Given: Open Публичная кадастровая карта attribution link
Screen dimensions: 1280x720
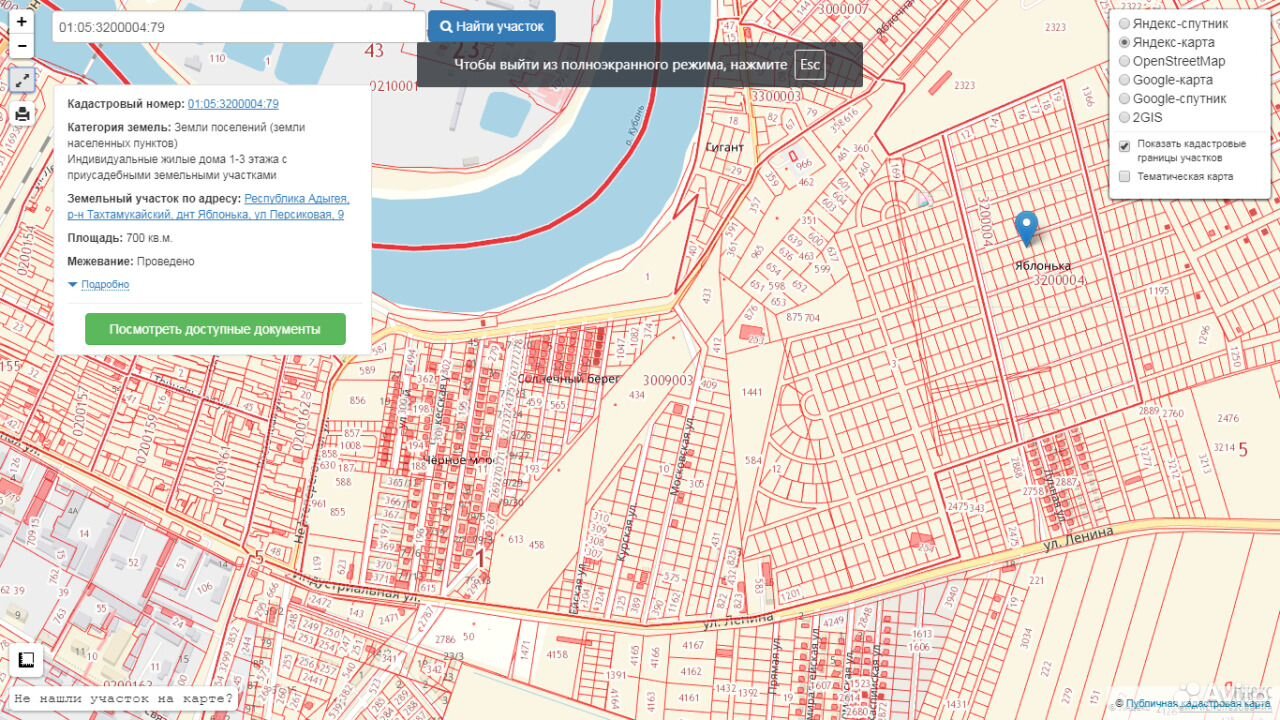Looking at the screenshot, I should pyautogui.click(x=1198, y=704).
